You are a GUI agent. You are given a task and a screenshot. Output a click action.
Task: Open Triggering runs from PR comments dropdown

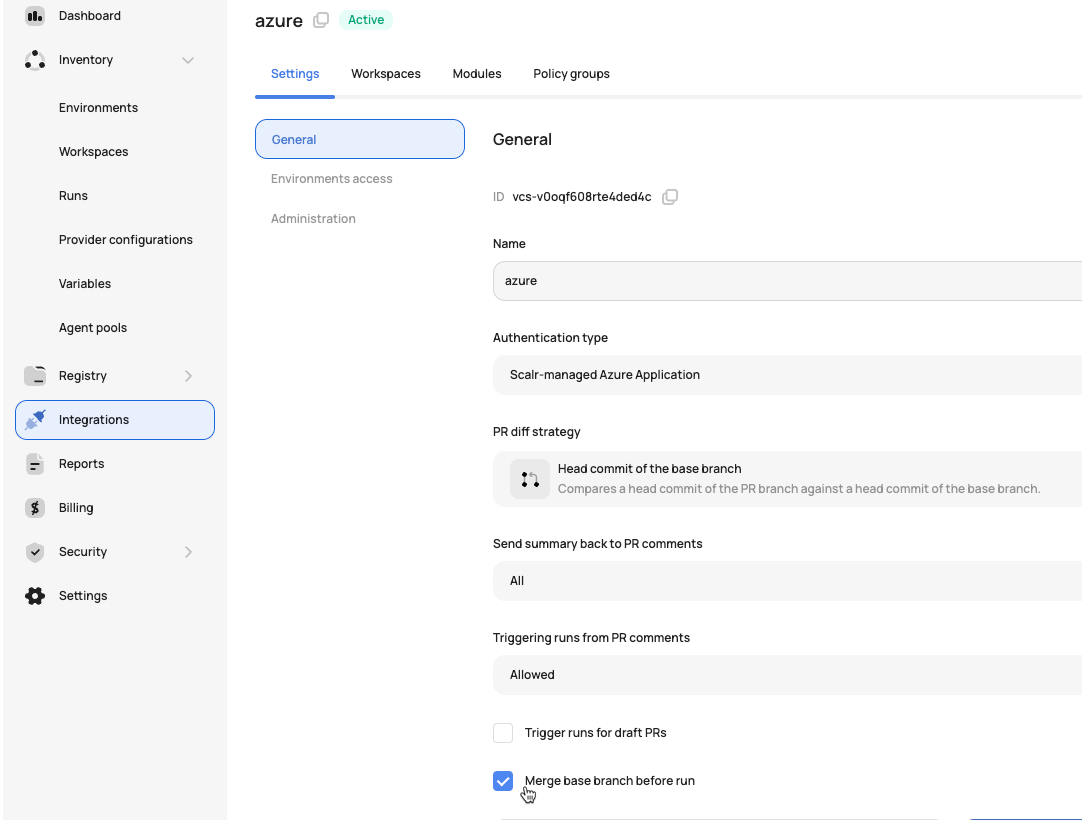pos(787,675)
